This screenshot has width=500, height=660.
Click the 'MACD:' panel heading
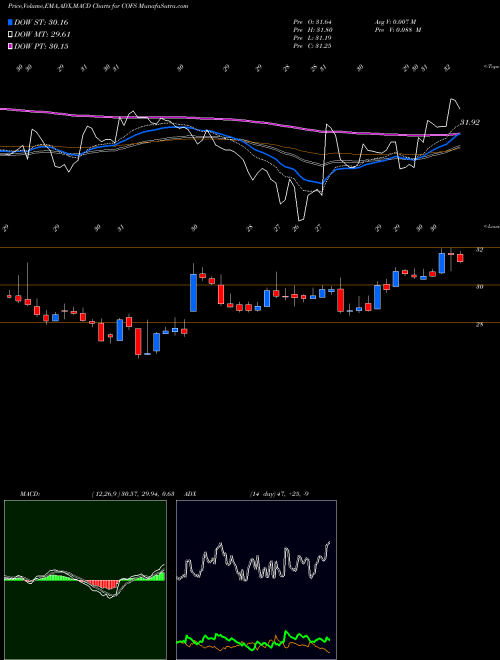click(29, 494)
